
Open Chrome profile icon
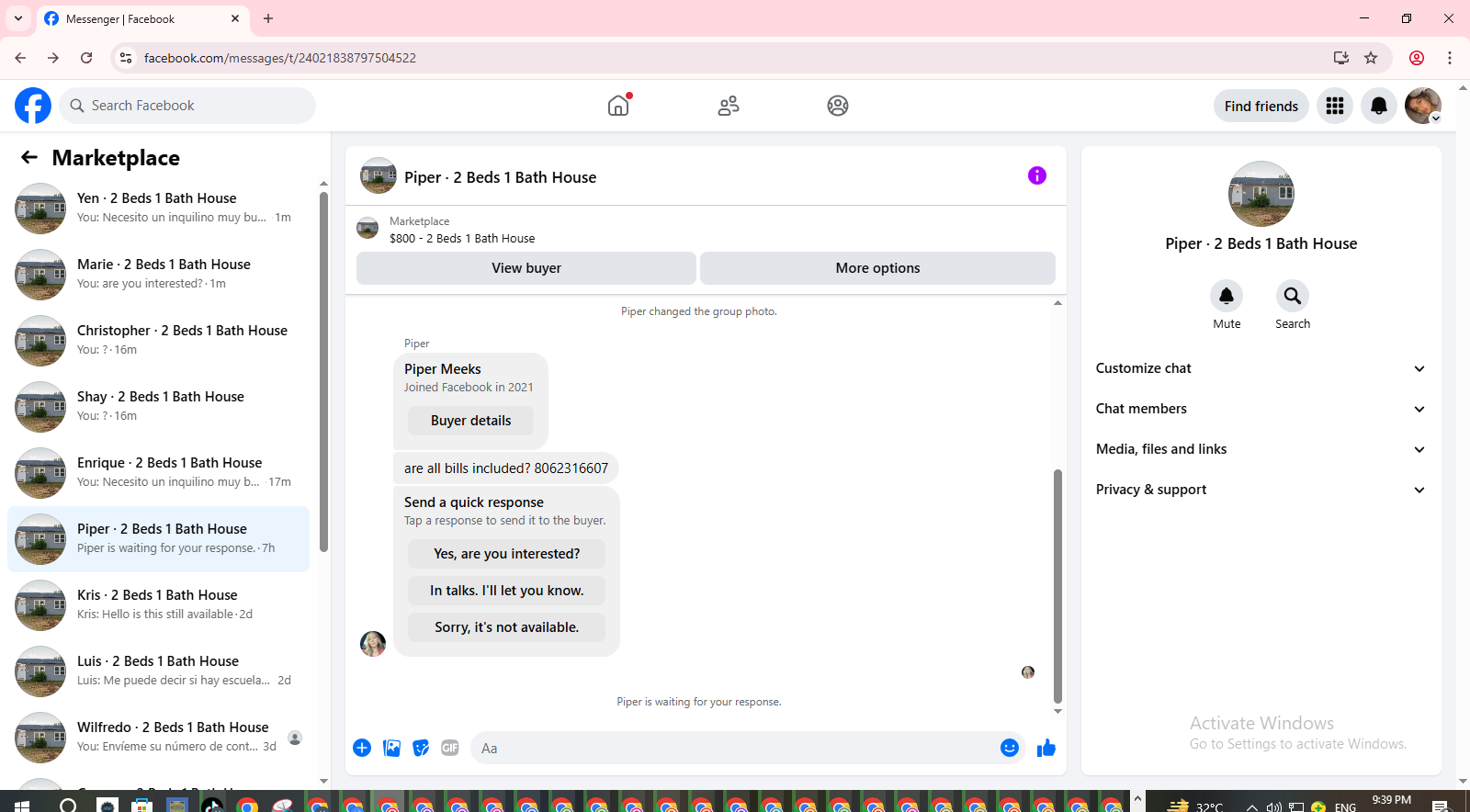click(x=1417, y=58)
